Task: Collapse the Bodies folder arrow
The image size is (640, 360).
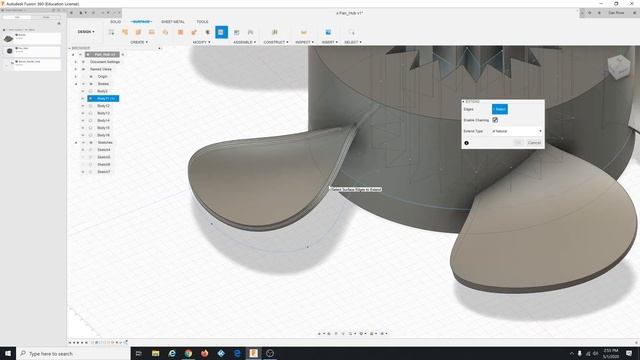Action: 76,84
